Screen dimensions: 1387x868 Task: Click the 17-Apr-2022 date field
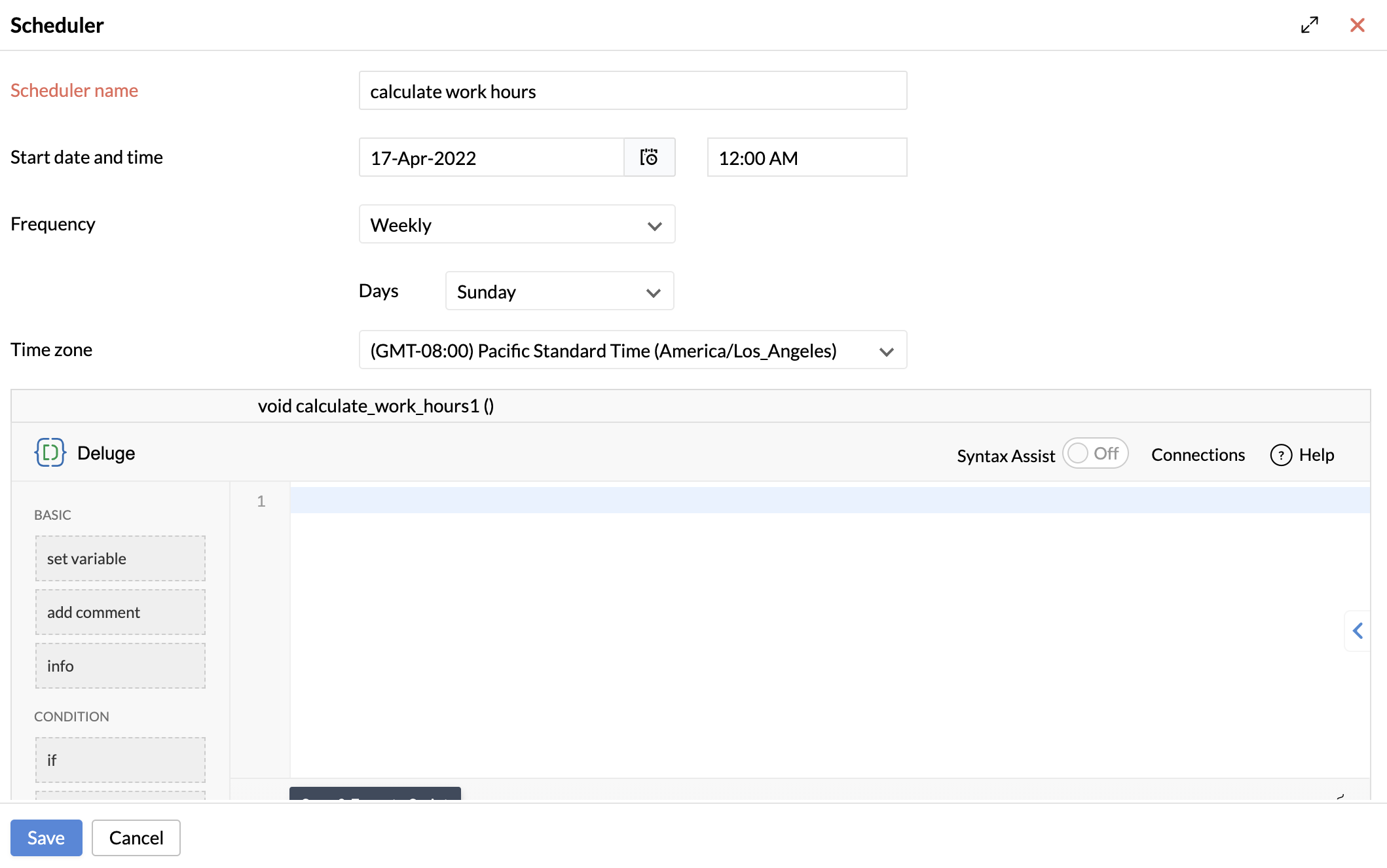click(x=491, y=158)
